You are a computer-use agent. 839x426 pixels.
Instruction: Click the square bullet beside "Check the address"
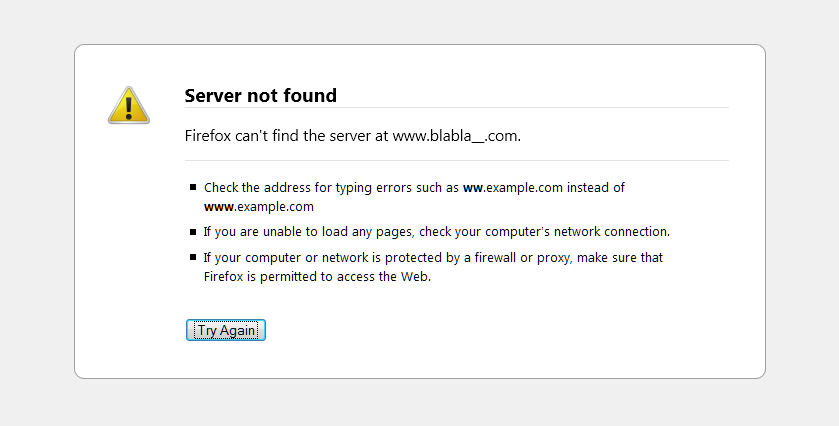193,187
